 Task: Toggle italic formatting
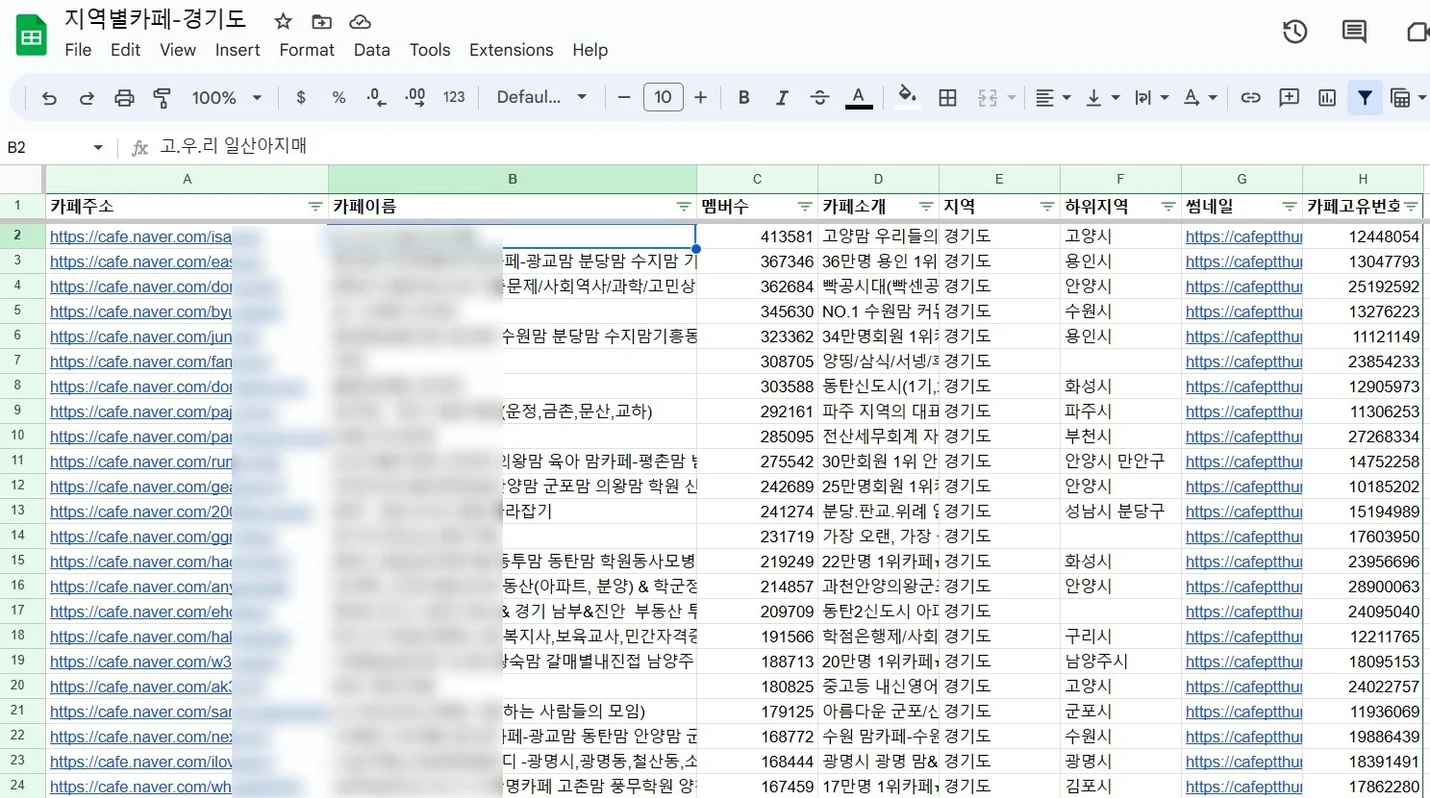pyautogui.click(x=782, y=98)
